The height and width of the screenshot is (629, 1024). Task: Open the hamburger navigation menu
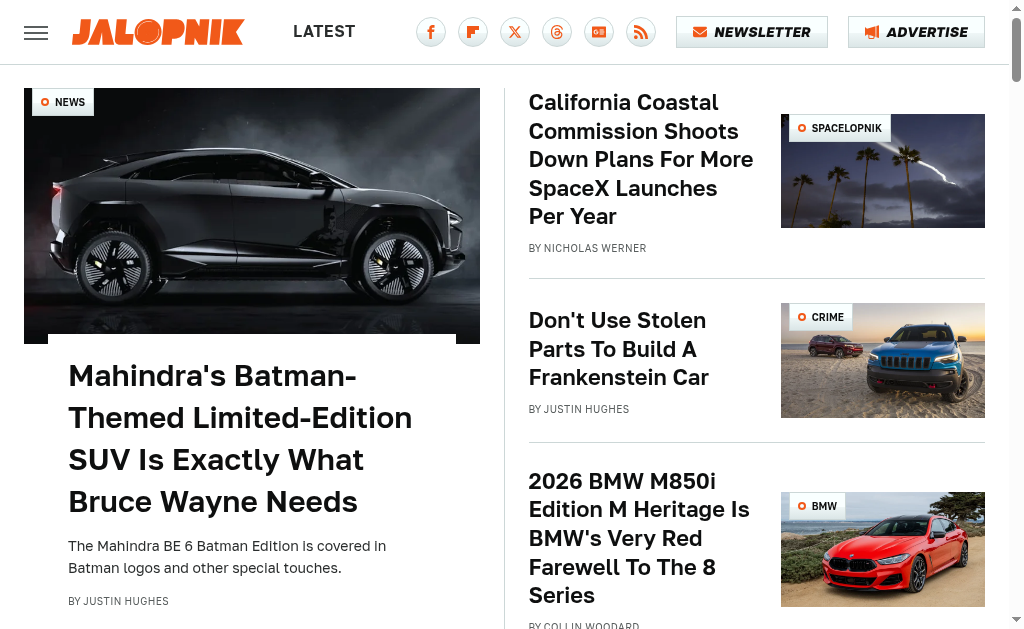click(x=36, y=33)
